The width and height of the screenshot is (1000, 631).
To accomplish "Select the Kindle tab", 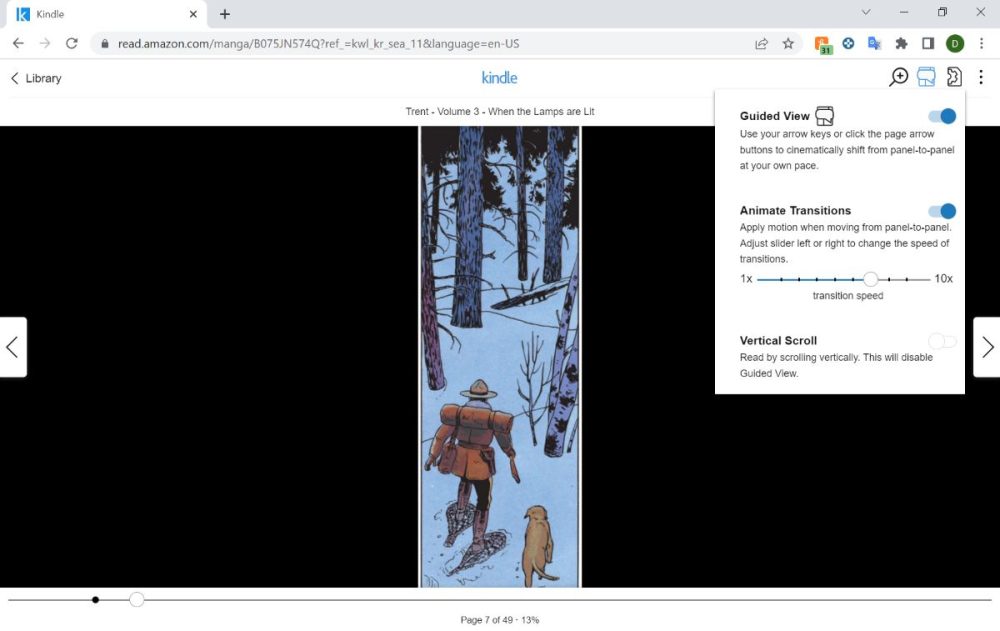I will click(x=107, y=14).
